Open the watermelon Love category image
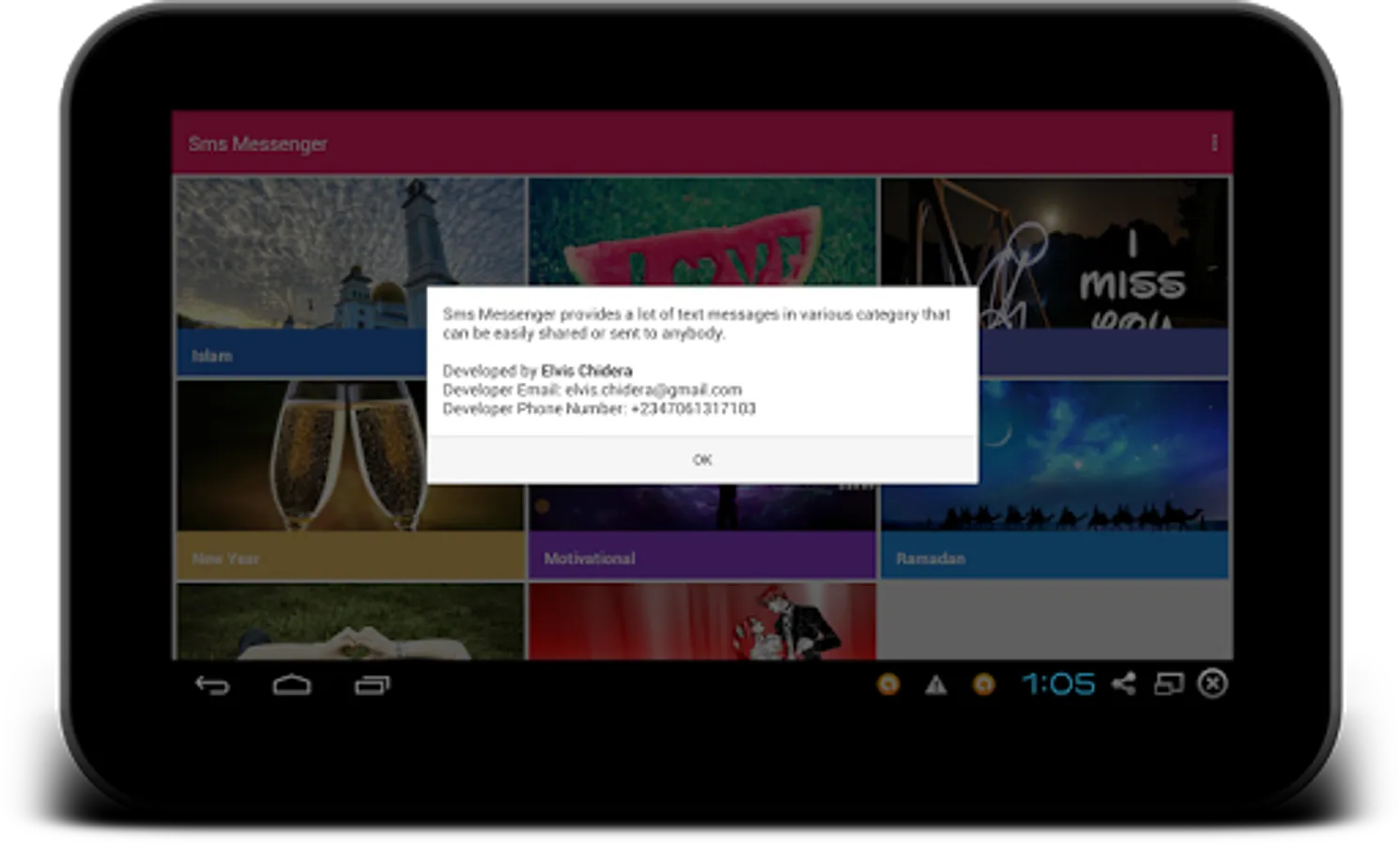Image resolution: width=1400 pixels, height=845 pixels. [x=702, y=231]
